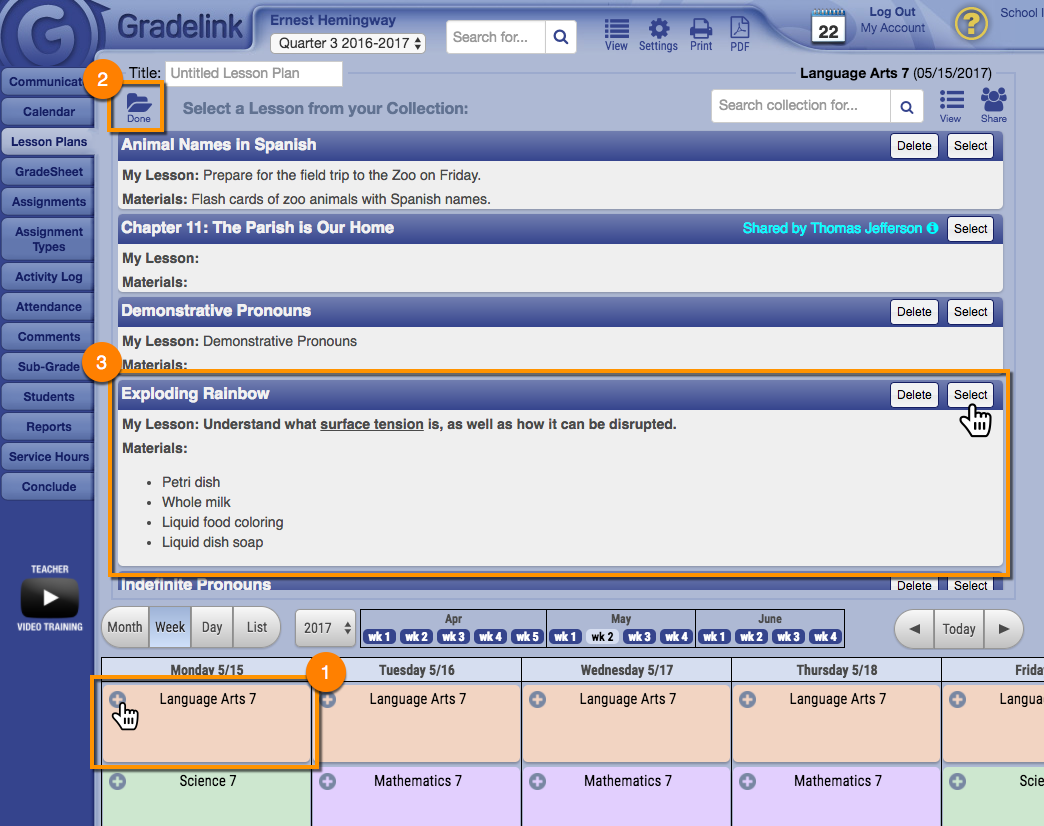This screenshot has height=826, width=1044.
Task: Open GradeSheet in the sidebar
Action: 49,172
